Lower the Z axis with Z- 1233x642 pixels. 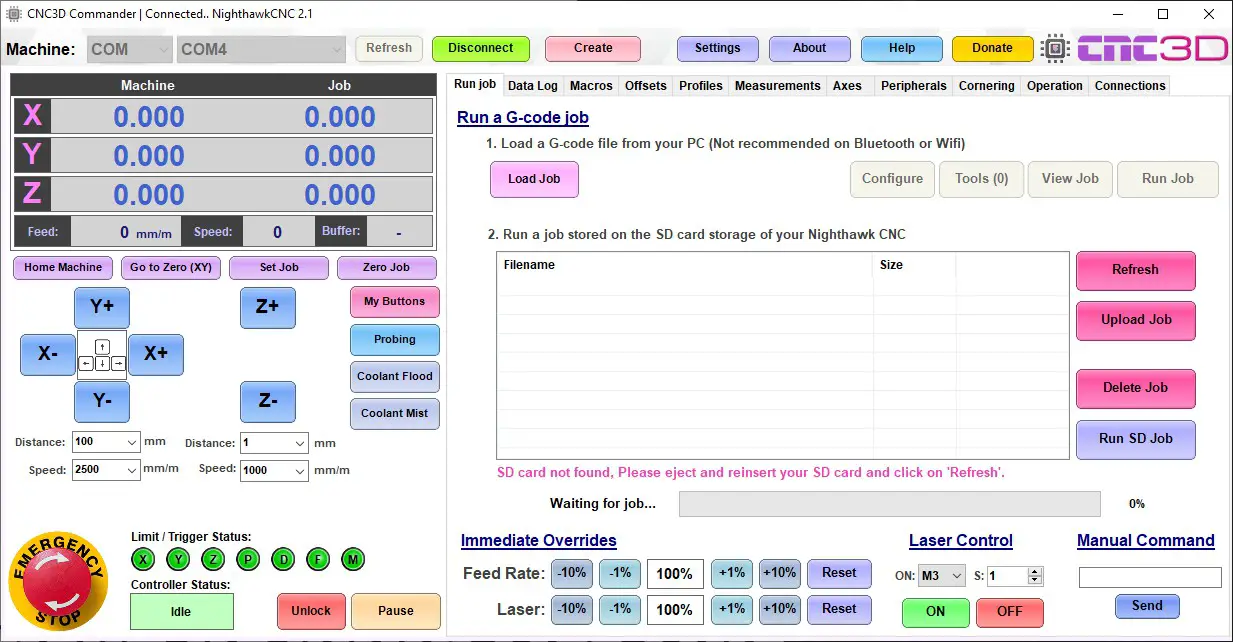point(267,402)
